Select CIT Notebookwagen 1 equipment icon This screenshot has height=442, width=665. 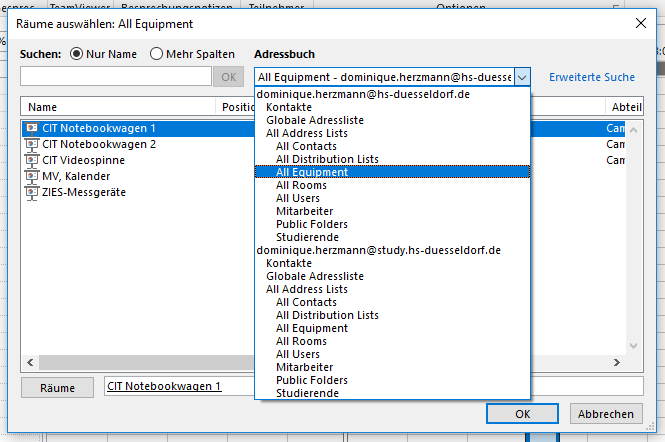(x=31, y=129)
